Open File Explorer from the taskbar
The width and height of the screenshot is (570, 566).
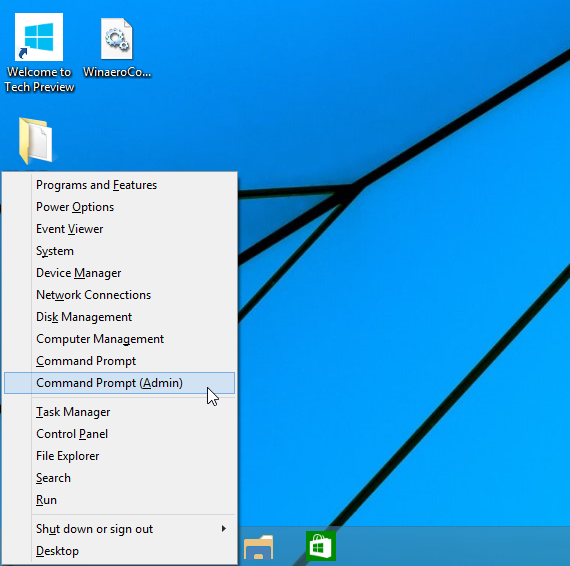258,547
